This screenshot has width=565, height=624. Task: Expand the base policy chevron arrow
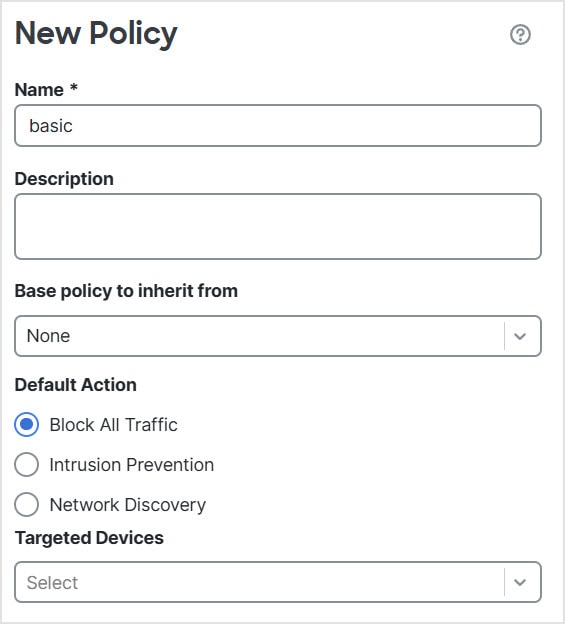520,336
